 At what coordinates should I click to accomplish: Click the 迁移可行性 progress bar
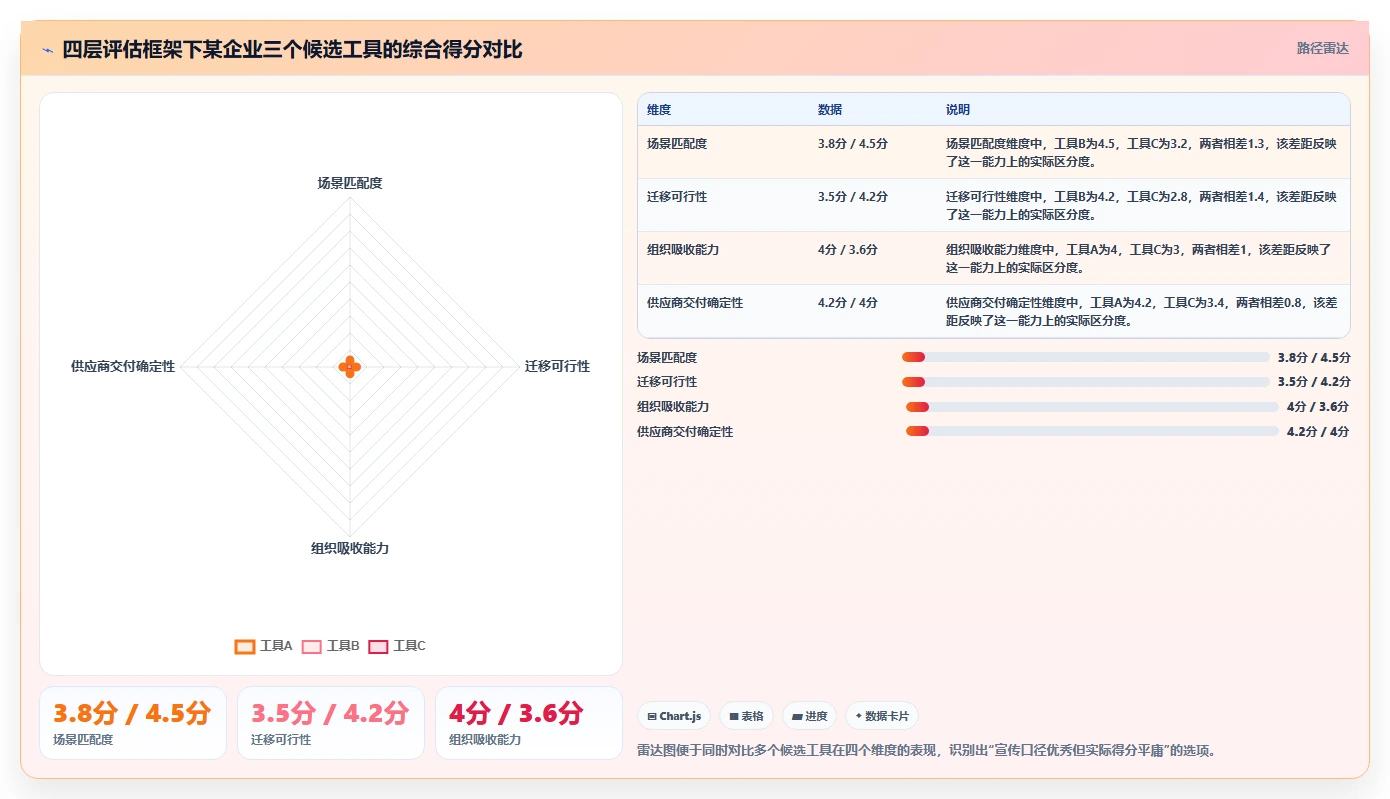[1085, 382]
